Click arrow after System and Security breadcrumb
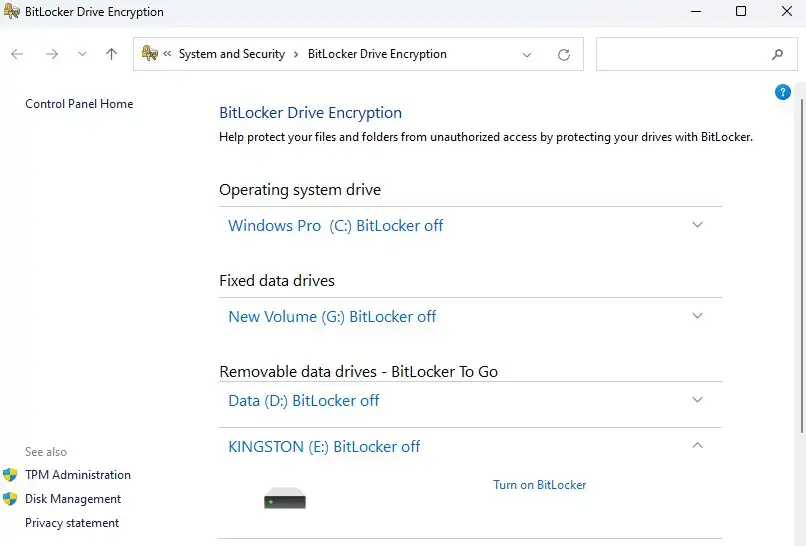The width and height of the screenshot is (806, 546). point(296,54)
